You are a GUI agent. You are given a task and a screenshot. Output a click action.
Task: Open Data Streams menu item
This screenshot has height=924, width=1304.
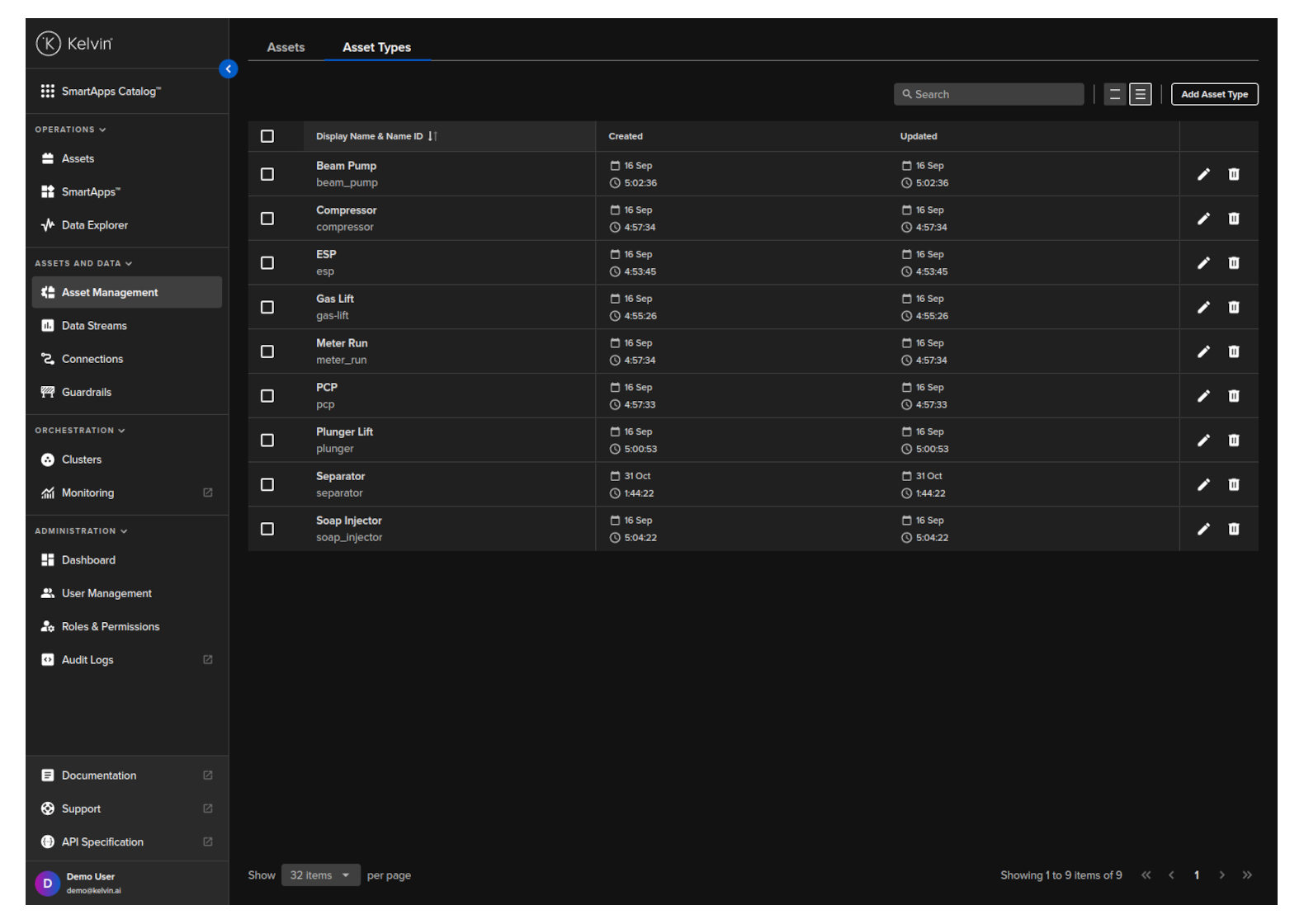pyautogui.click(x=94, y=326)
